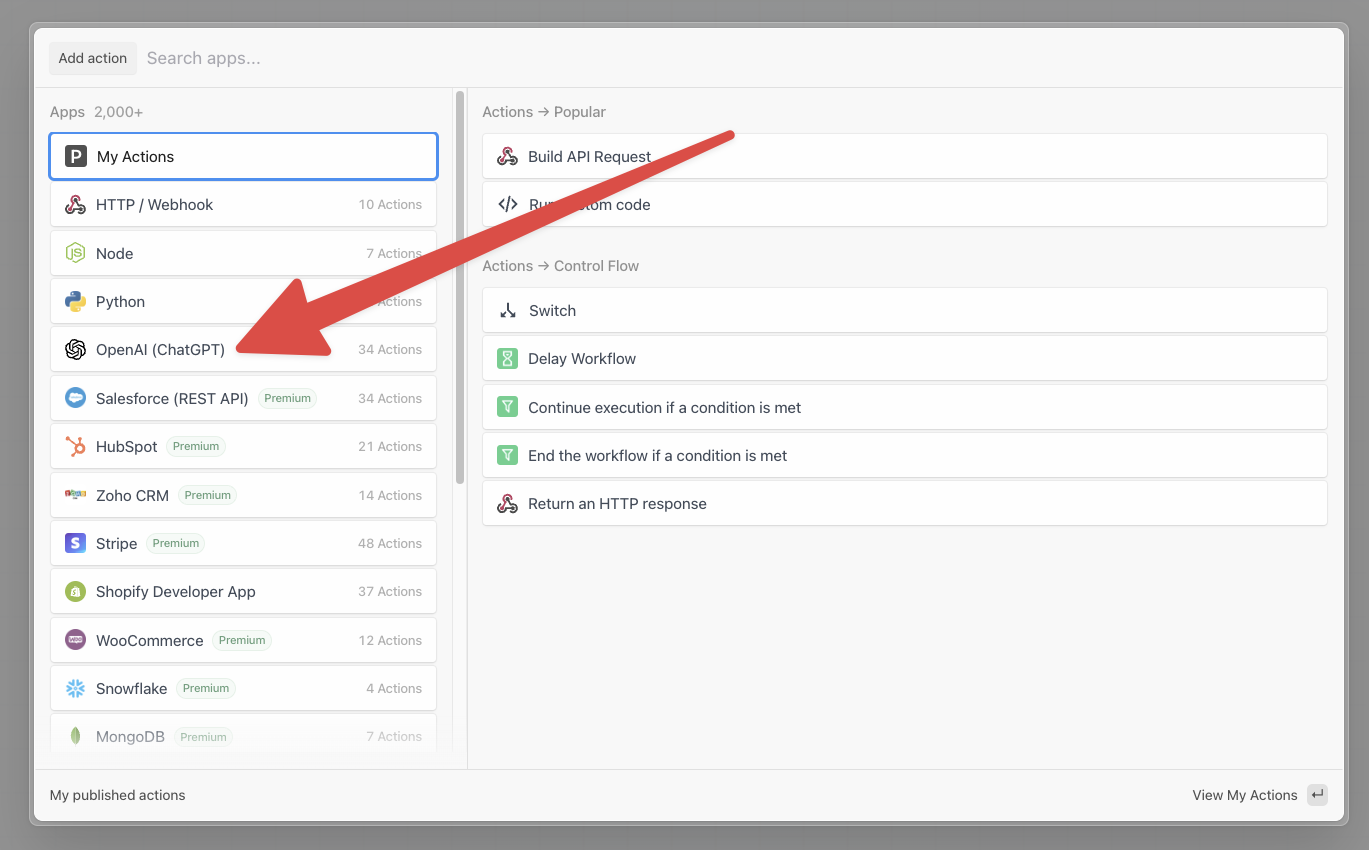This screenshot has width=1369, height=850.
Task: Click the 12 Actions count on WooCommerce
Action: pos(390,640)
